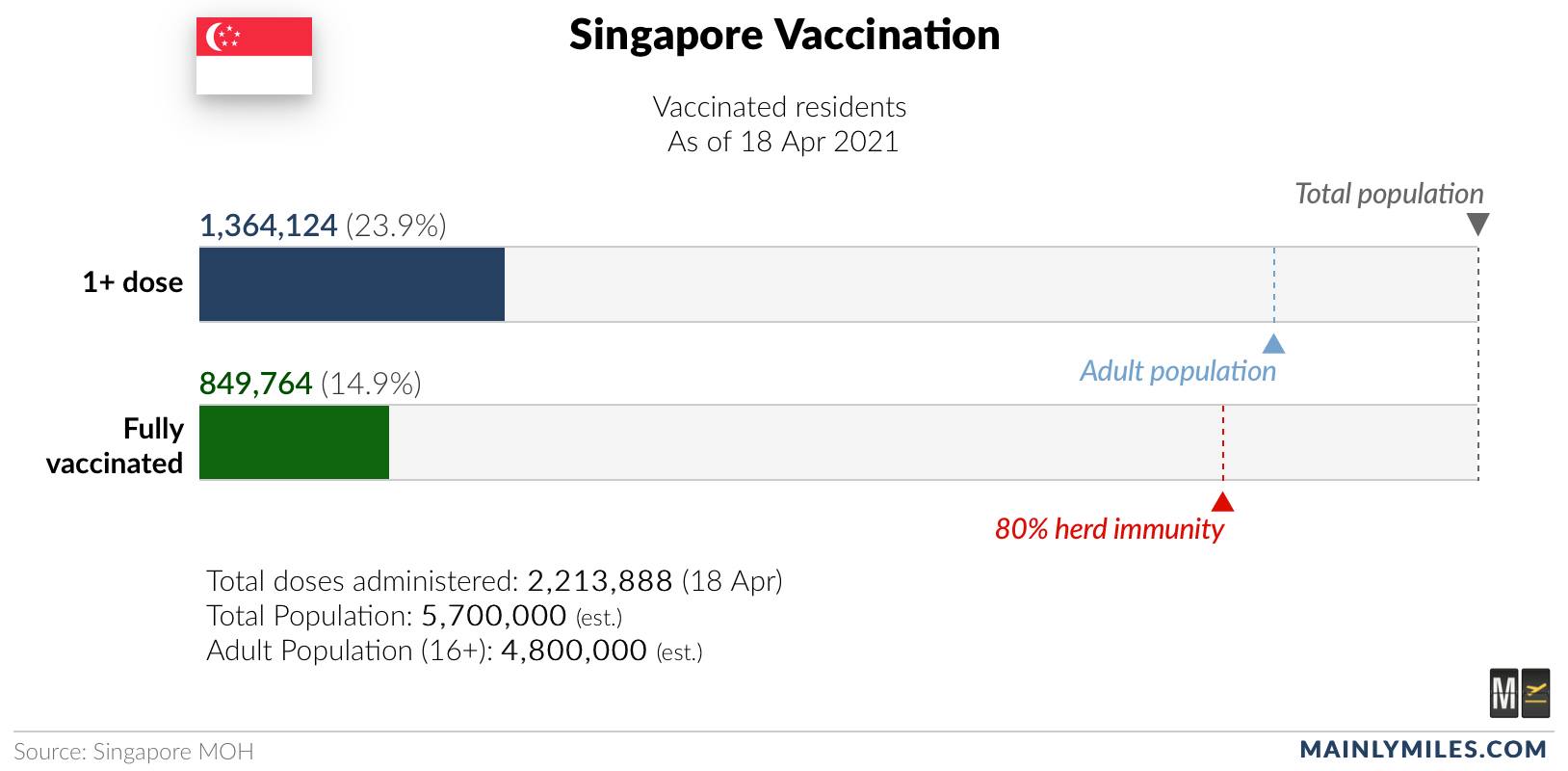Click the Singapore Vaccination title
This screenshot has height=771, width=1568.
(784, 36)
